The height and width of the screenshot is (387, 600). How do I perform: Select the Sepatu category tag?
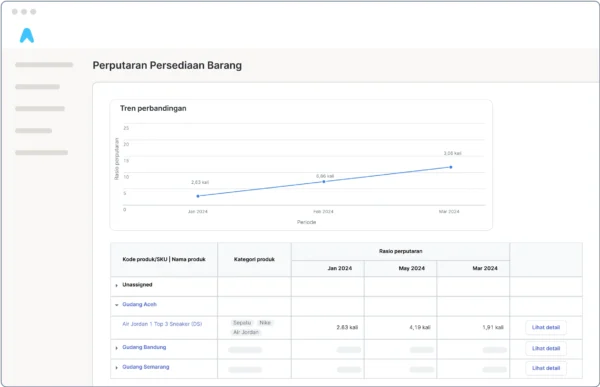[x=242, y=323]
